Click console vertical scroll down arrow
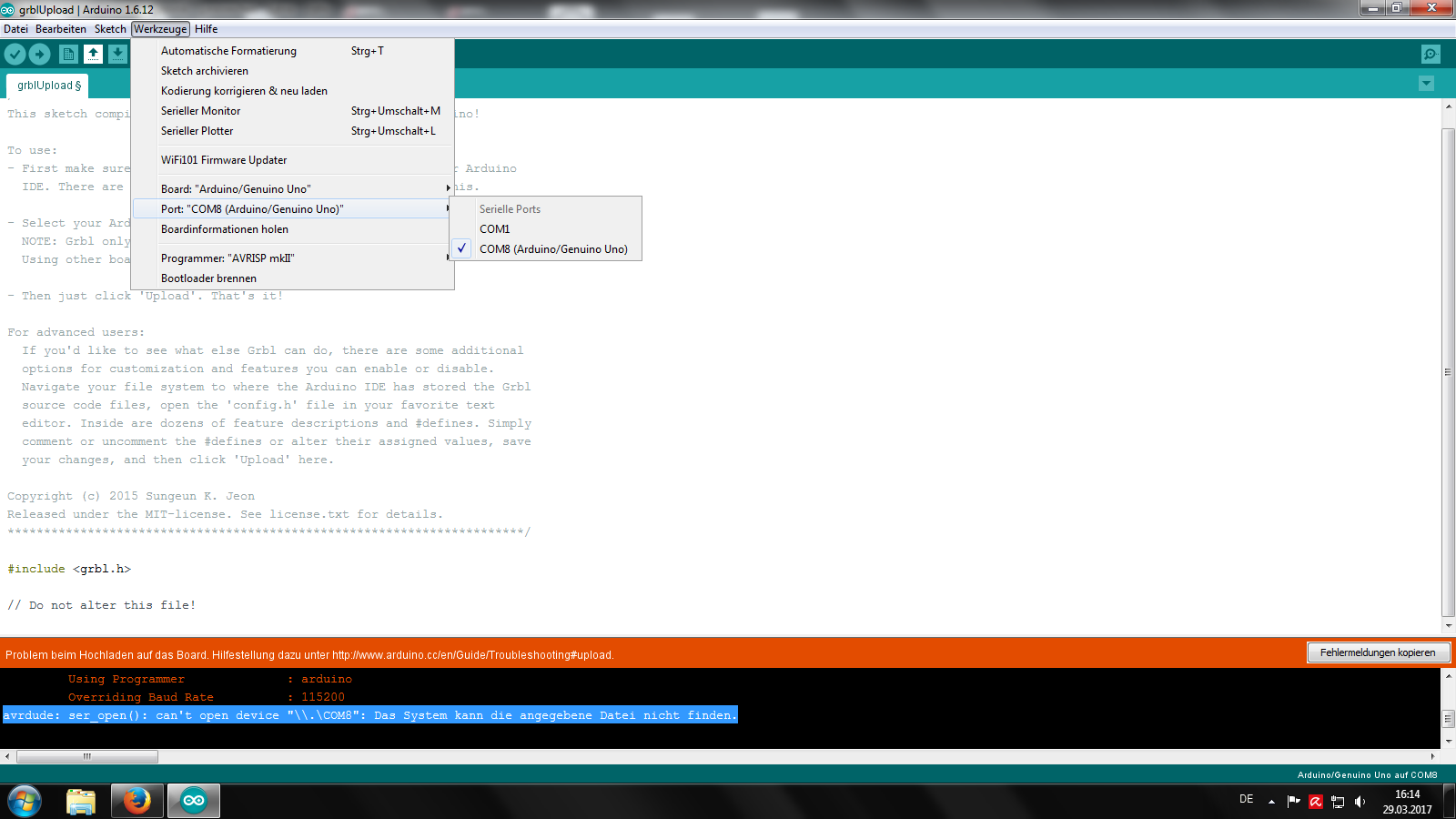Image resolution: width=1456 pixels, height=819 pixels. (x=1448, y=742)
